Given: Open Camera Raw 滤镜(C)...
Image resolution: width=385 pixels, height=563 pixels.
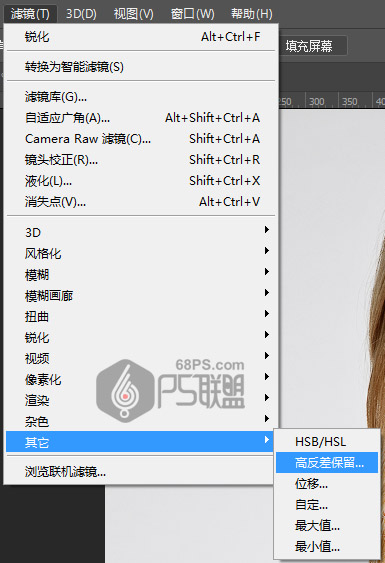Looking at the screenshot, I should (142, 139).
